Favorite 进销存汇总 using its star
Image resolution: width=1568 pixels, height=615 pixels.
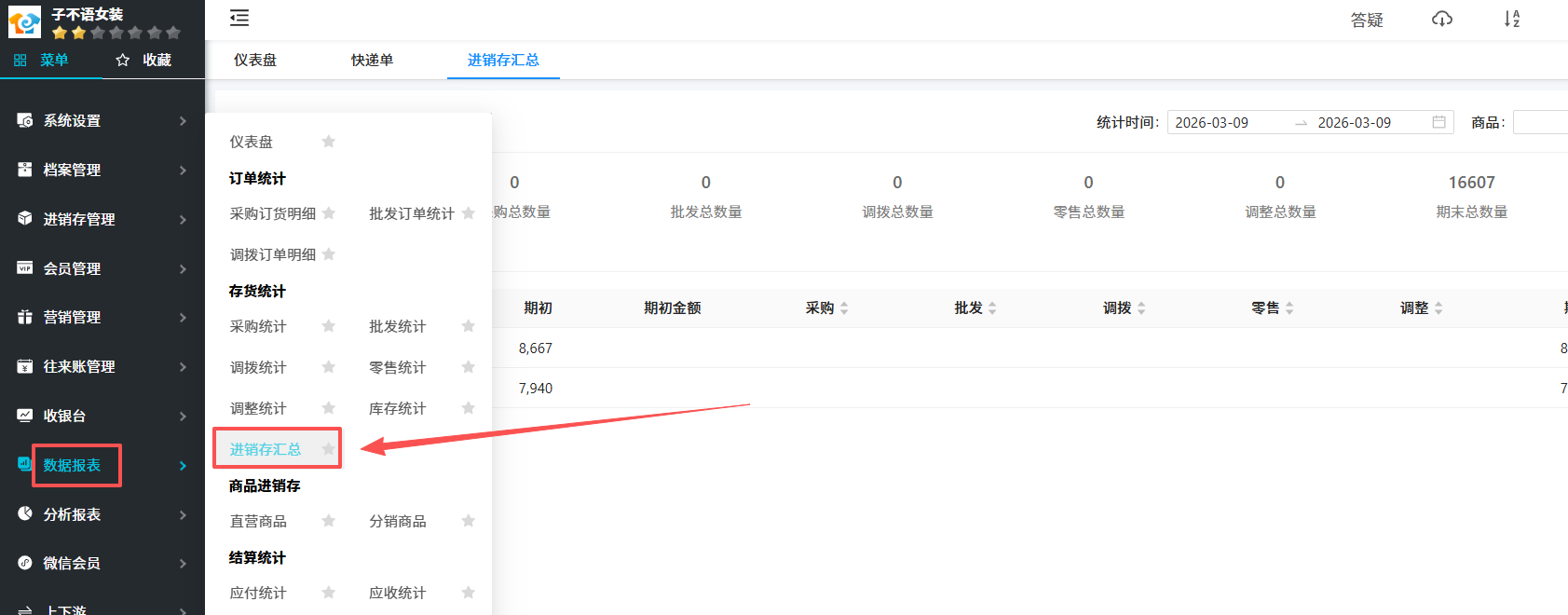tap(328, 449)
